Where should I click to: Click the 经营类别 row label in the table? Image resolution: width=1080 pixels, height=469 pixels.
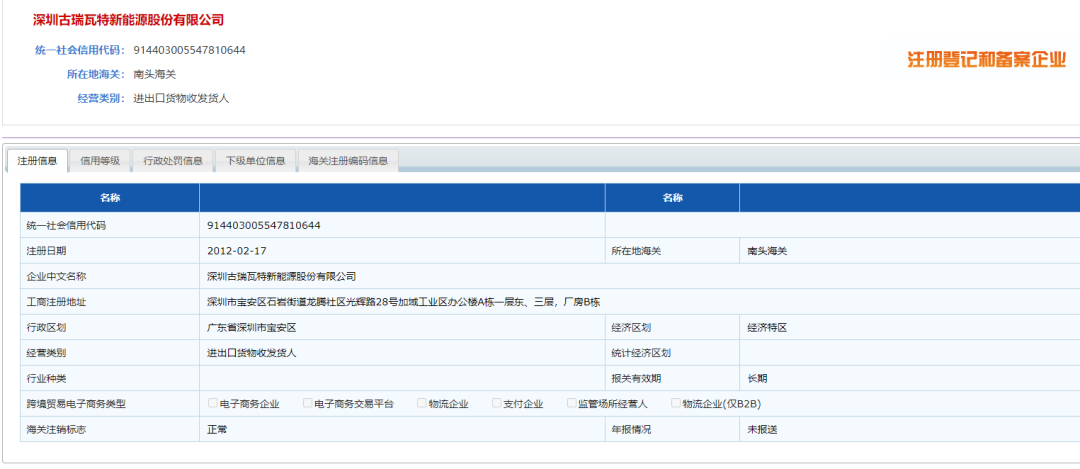(46, 353)
